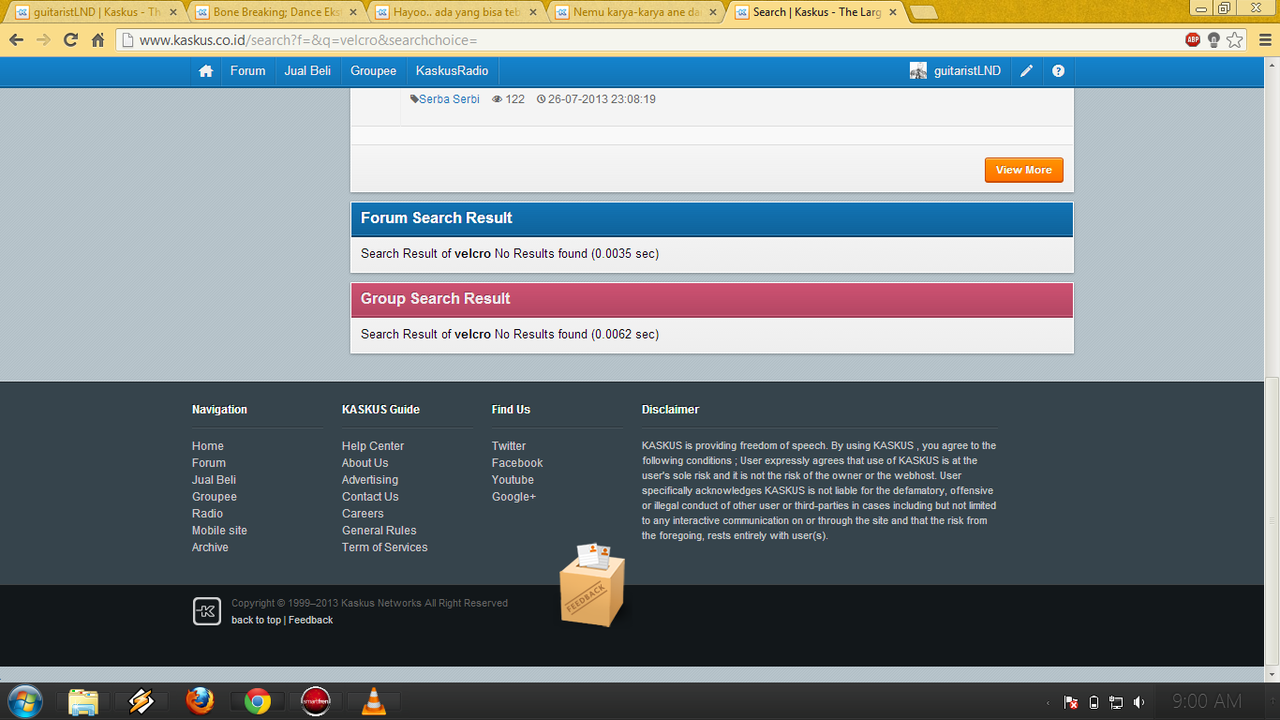
Task: Open File Explorer from taskbar
Action: coord(83,702)
